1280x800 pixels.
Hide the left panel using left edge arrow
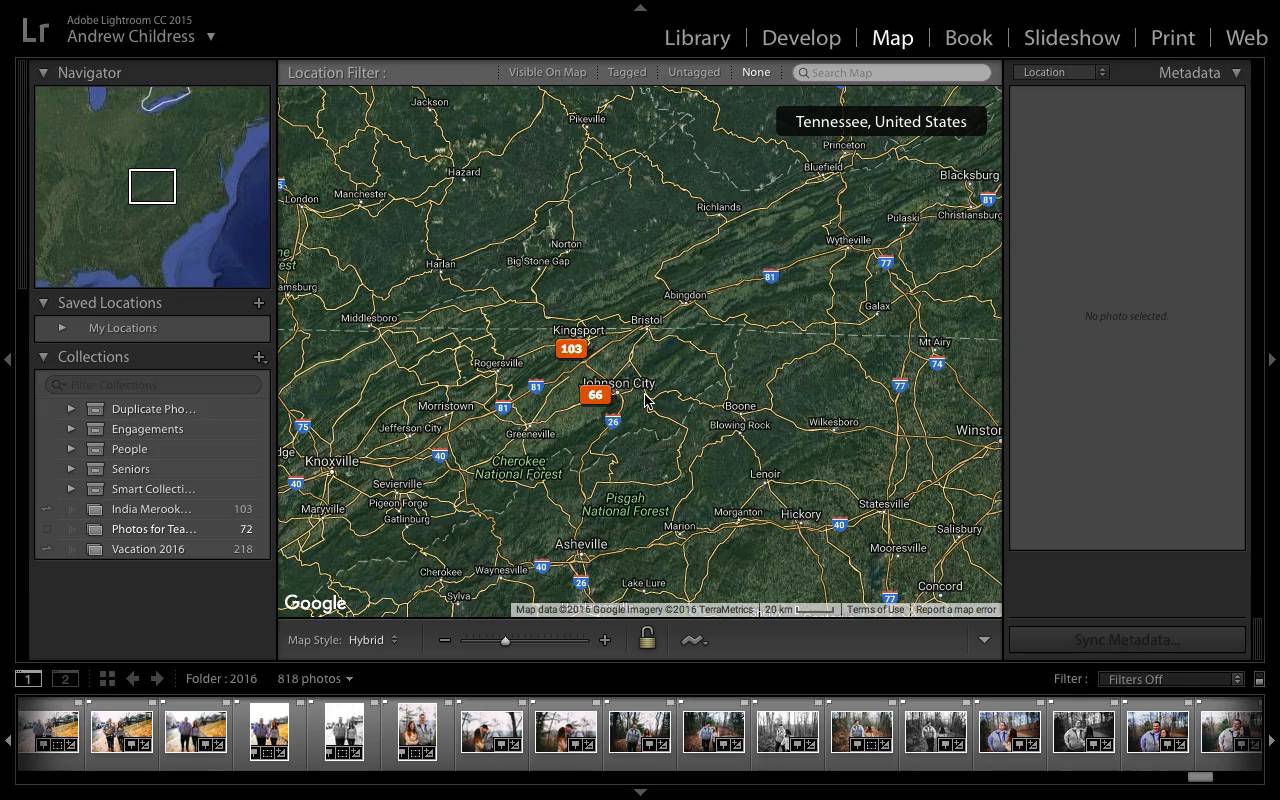pos(7,359)
